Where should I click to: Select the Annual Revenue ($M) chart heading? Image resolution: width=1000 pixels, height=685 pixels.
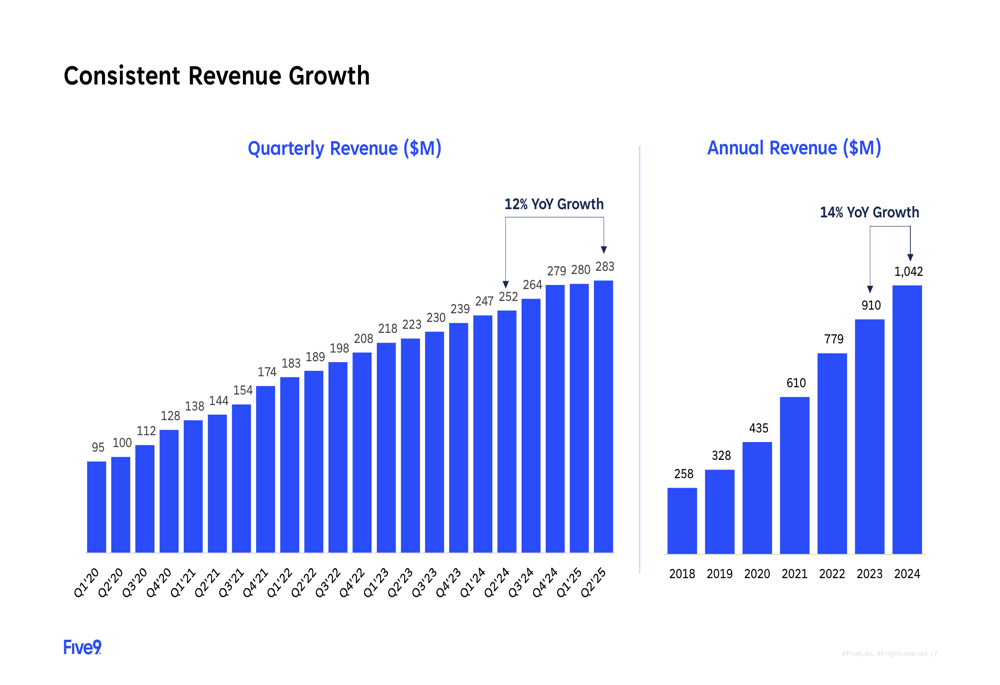coord(794,148)
